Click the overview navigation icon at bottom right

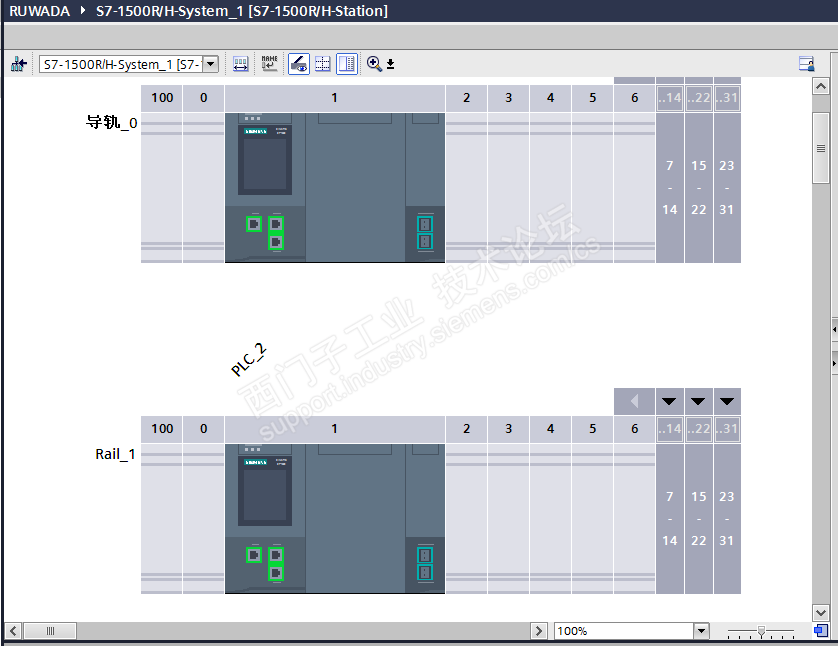(x=821, y=631)
